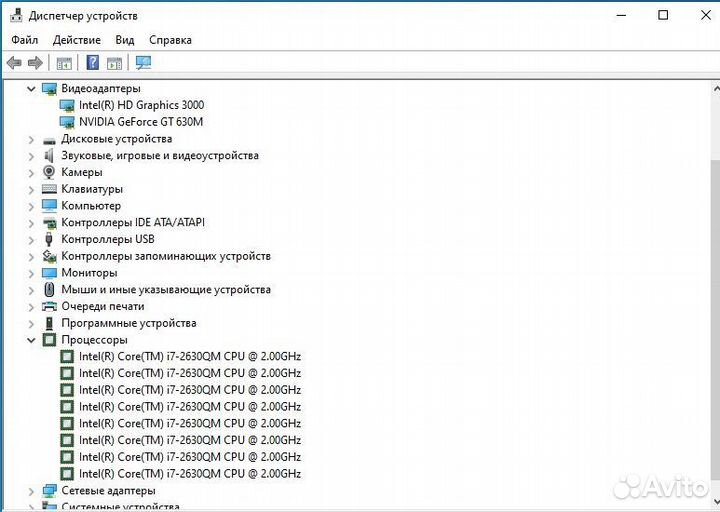Select the Сетевые адаптеры tree label

108,491
